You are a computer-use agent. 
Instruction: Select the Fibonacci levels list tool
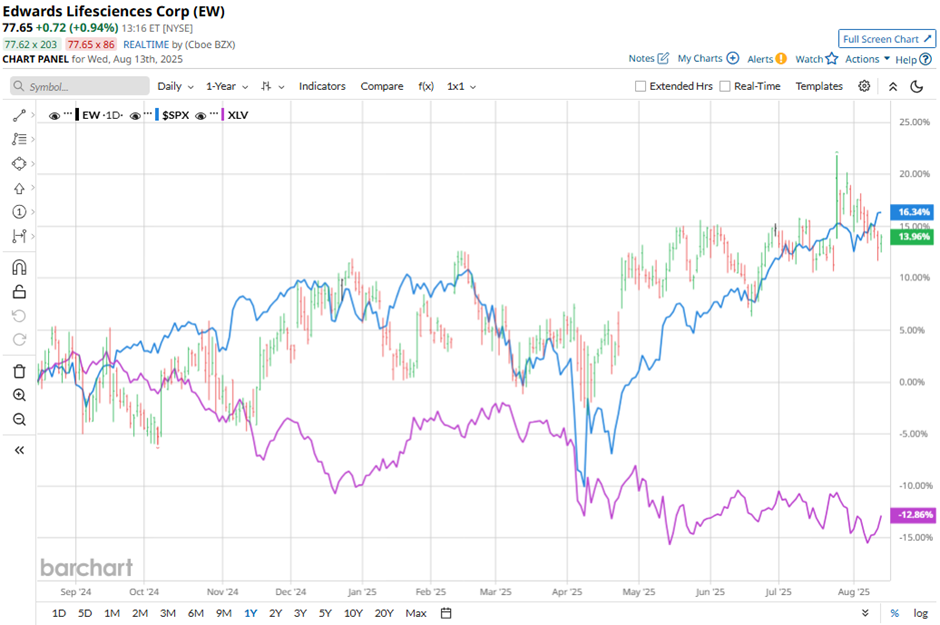pyautogui.click(x=19, y=139)
